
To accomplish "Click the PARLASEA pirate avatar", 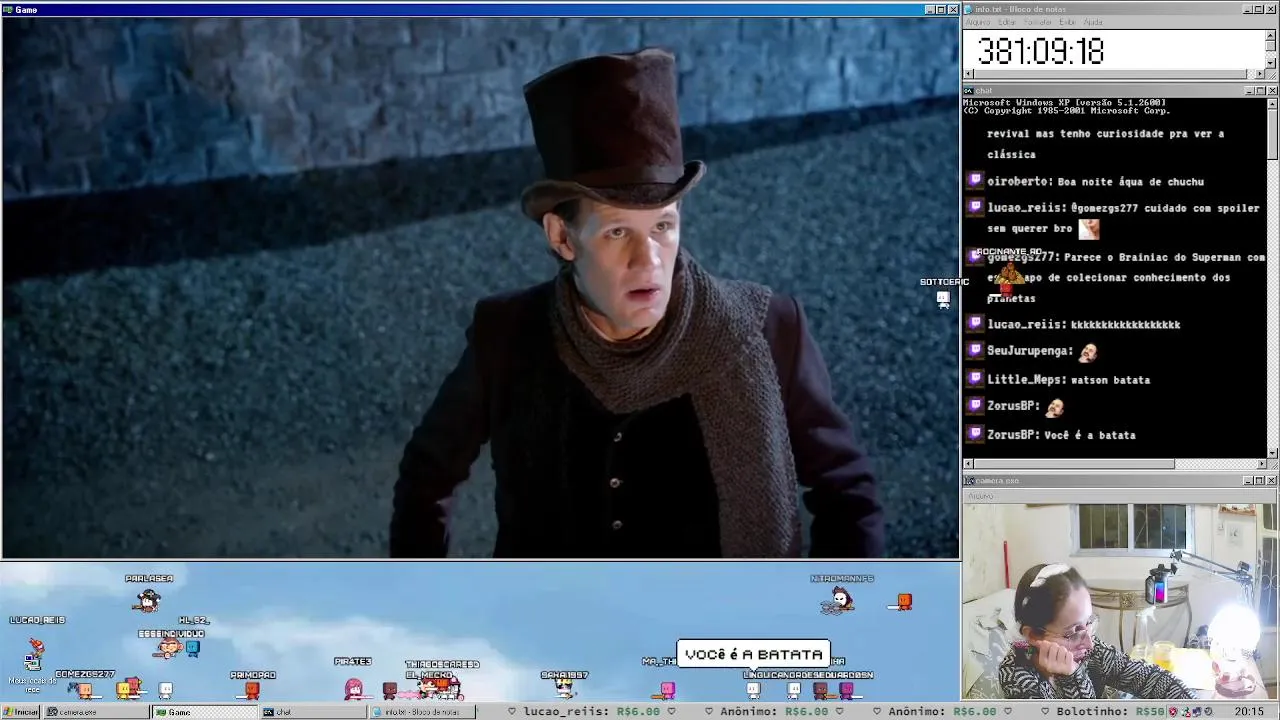I will click(x=148, y=599).
